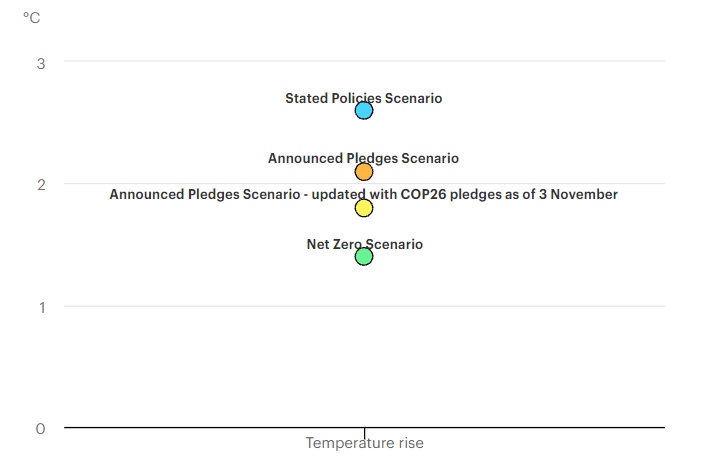This screenshot has height=463, width=708.
Task: Click the "Announced Pledges Scenario" label above orange point
Action: pos(363,158)
